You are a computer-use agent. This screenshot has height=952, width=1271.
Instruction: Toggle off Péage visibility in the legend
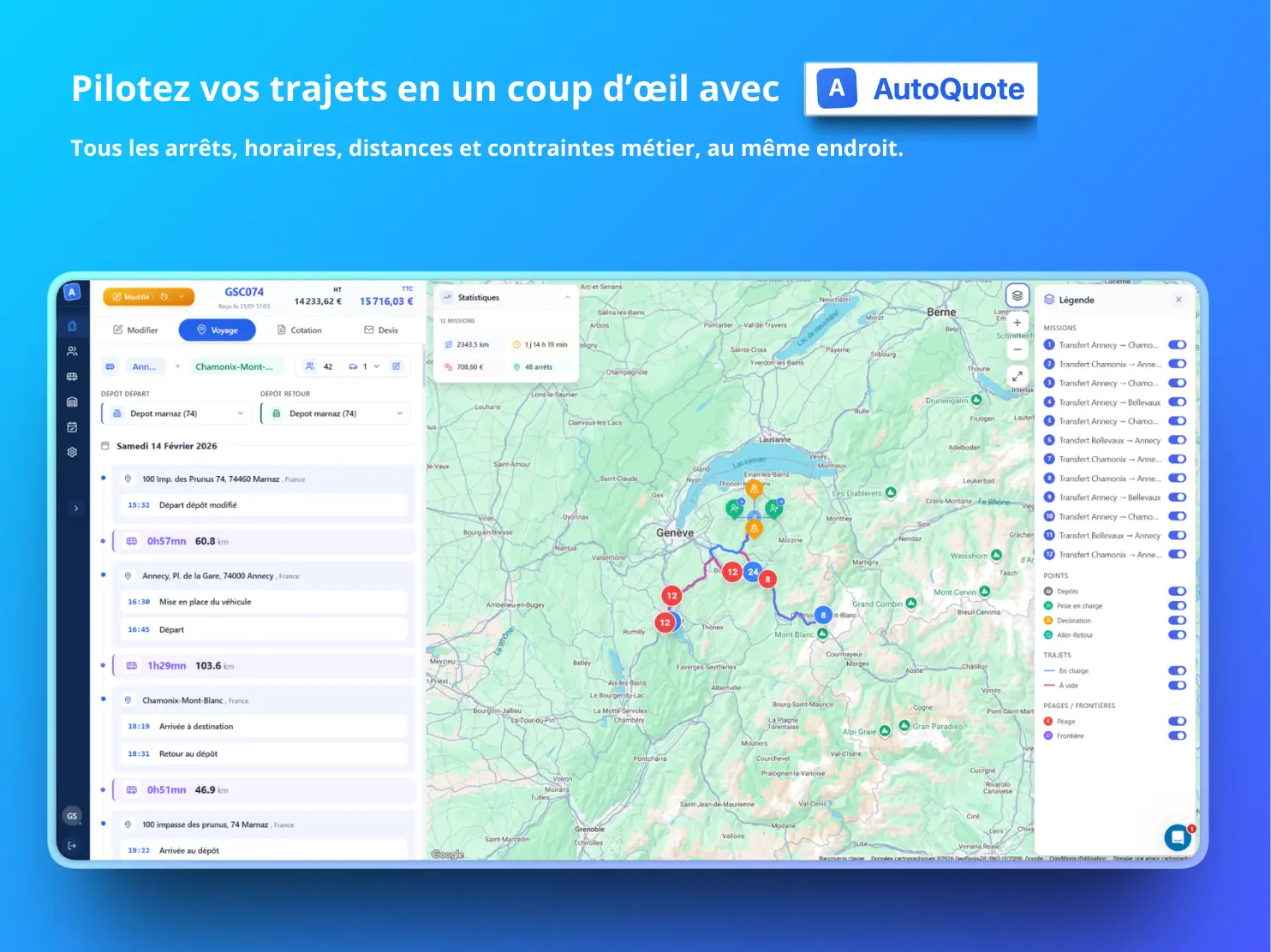pyautogui.click(x=1177, y=722)
